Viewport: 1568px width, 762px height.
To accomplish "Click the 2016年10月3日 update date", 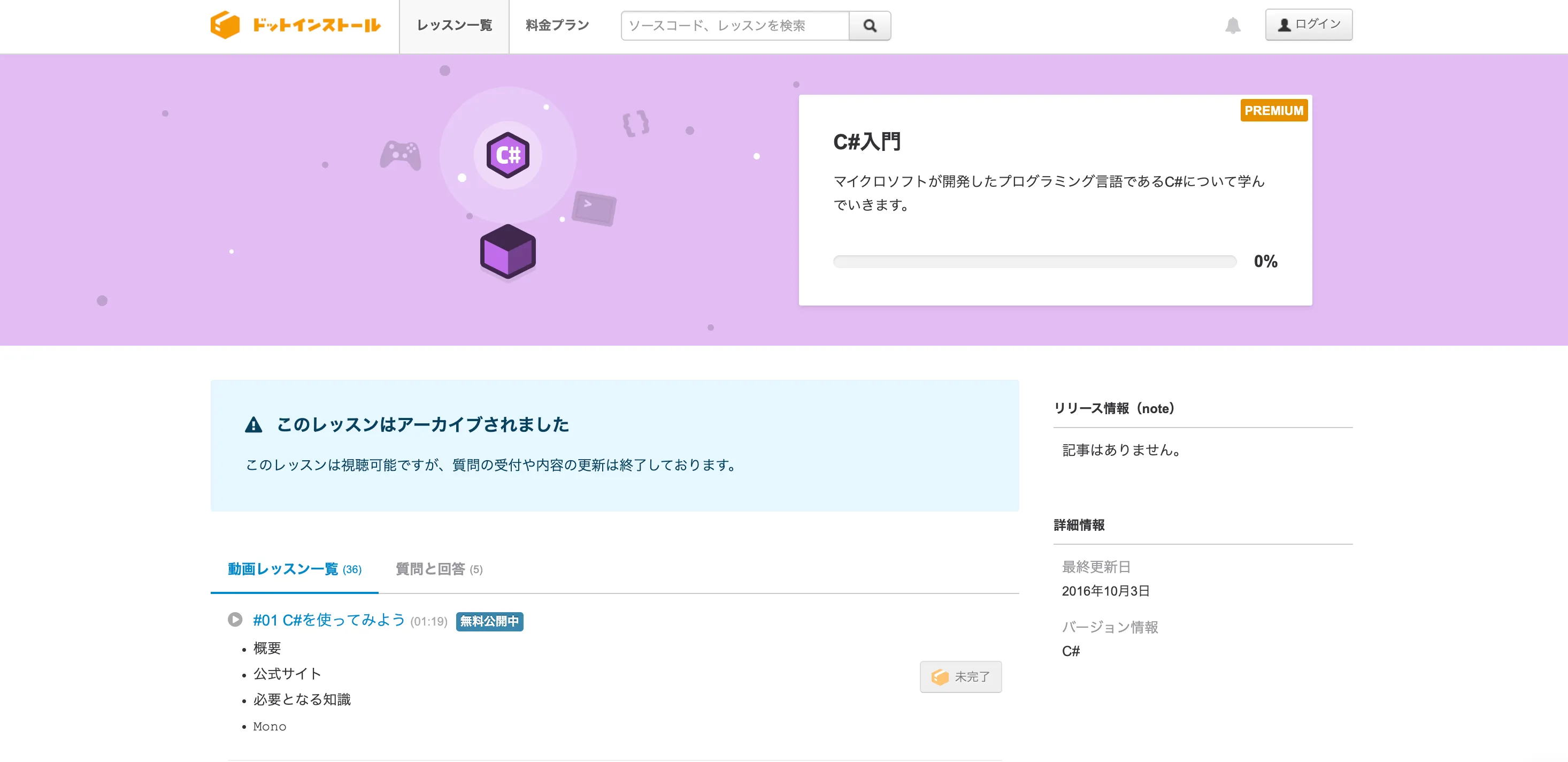I will point(1105,591).
